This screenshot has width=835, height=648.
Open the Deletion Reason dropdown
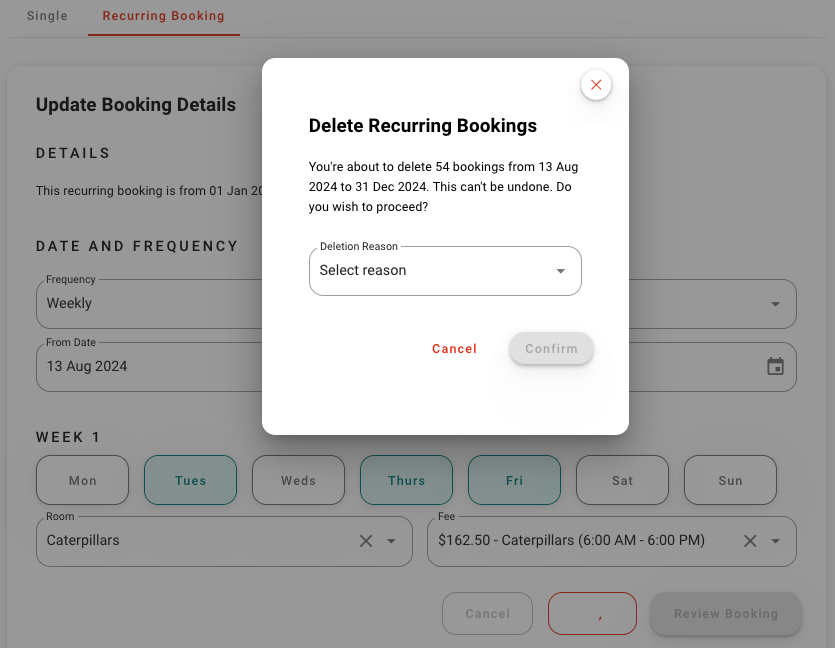tap(445, 271)
